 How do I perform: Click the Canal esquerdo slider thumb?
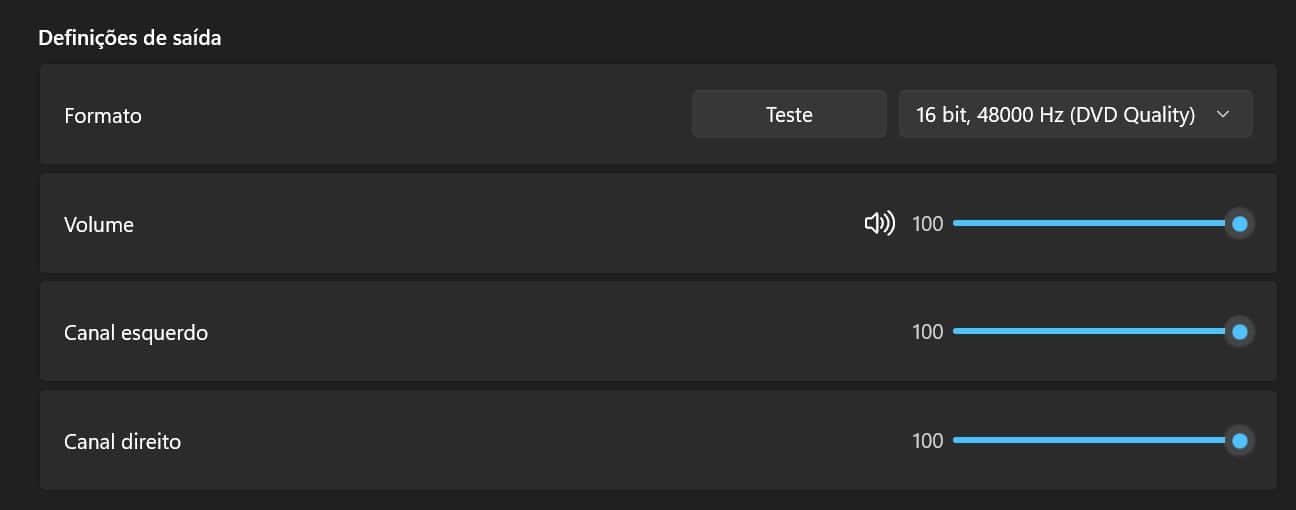click(1240, 332)
